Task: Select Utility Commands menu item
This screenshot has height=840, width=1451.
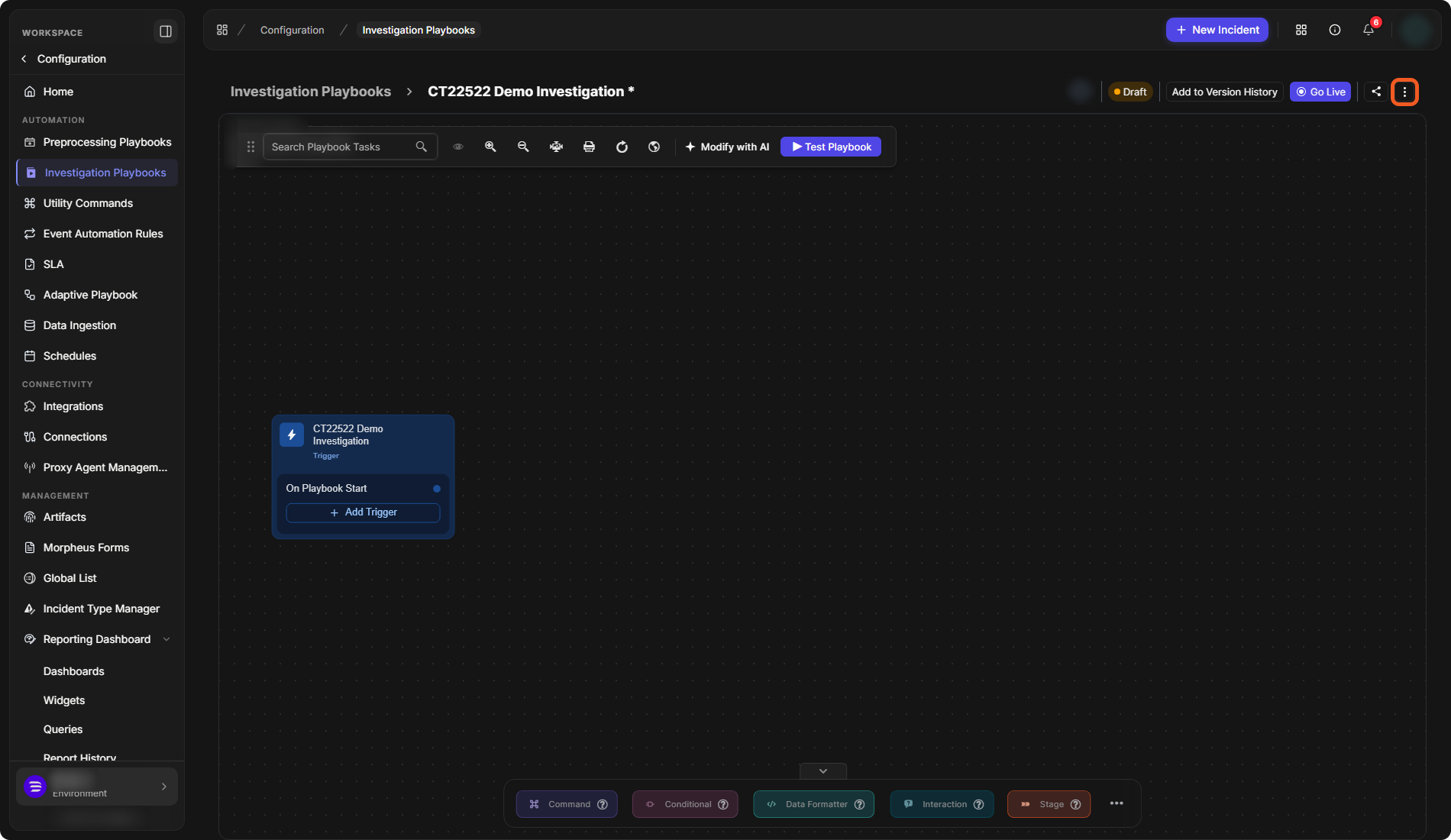Action: pyautogui.click(x=97, y=203)
